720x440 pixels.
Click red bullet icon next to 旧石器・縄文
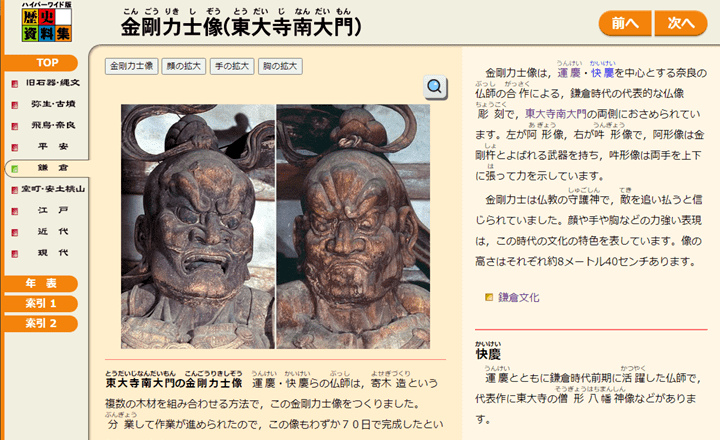click(15, 84)
